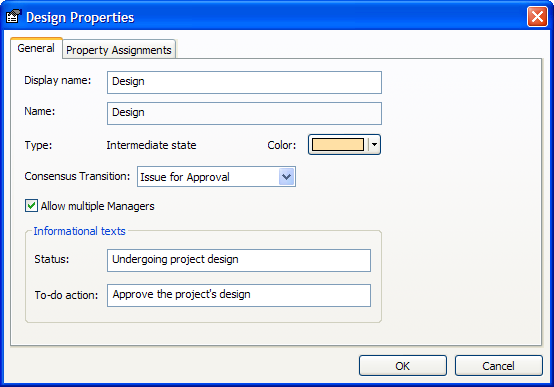Screen dimensions: 554x387
Task: Select the Issue for Approval value
Action: [185, 177]
